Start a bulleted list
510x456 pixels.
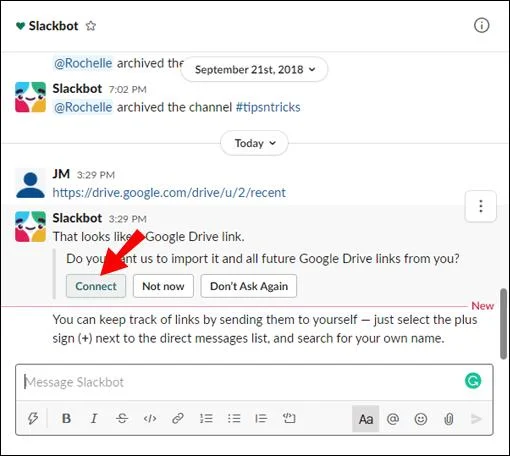click(234, 418)
